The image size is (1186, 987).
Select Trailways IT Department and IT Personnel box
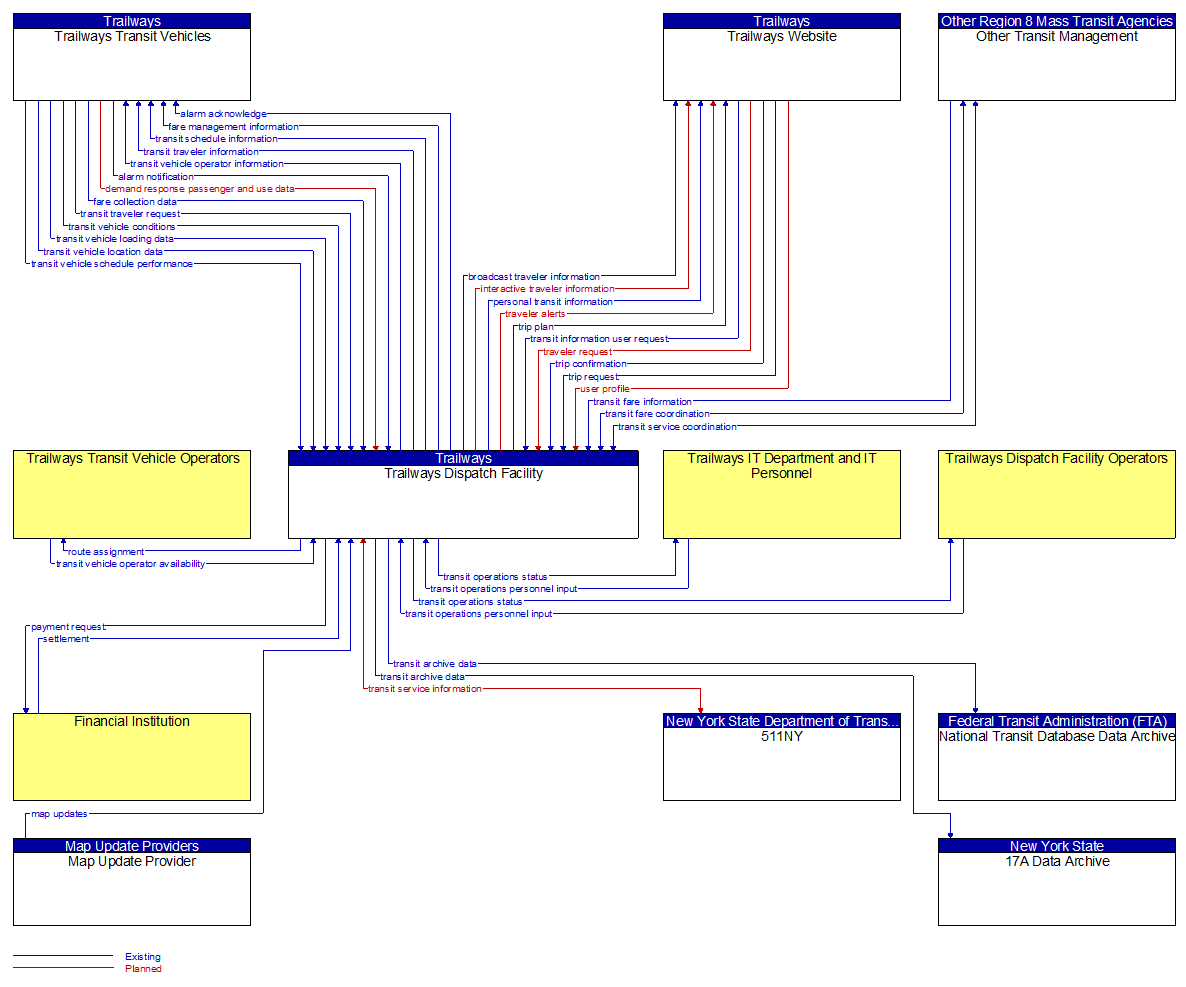[x=781, y=495]
